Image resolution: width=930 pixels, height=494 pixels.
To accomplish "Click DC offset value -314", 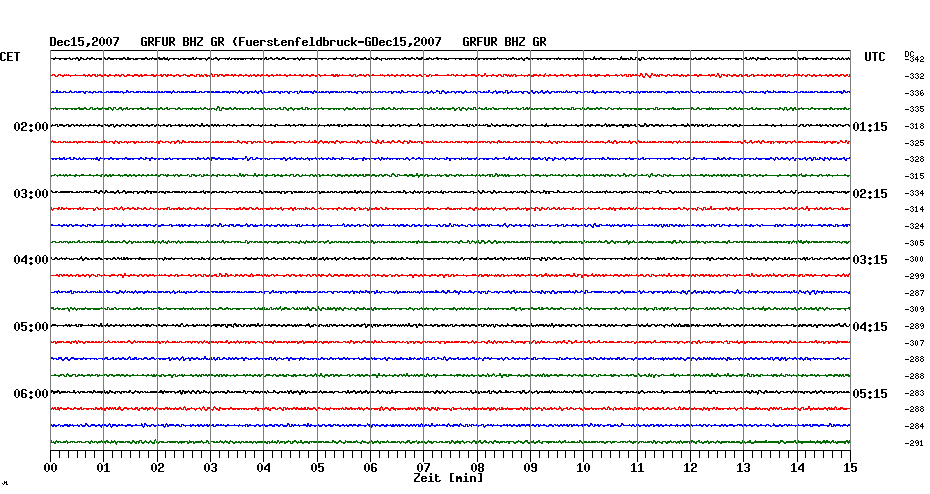I will (x=914, y=209).
